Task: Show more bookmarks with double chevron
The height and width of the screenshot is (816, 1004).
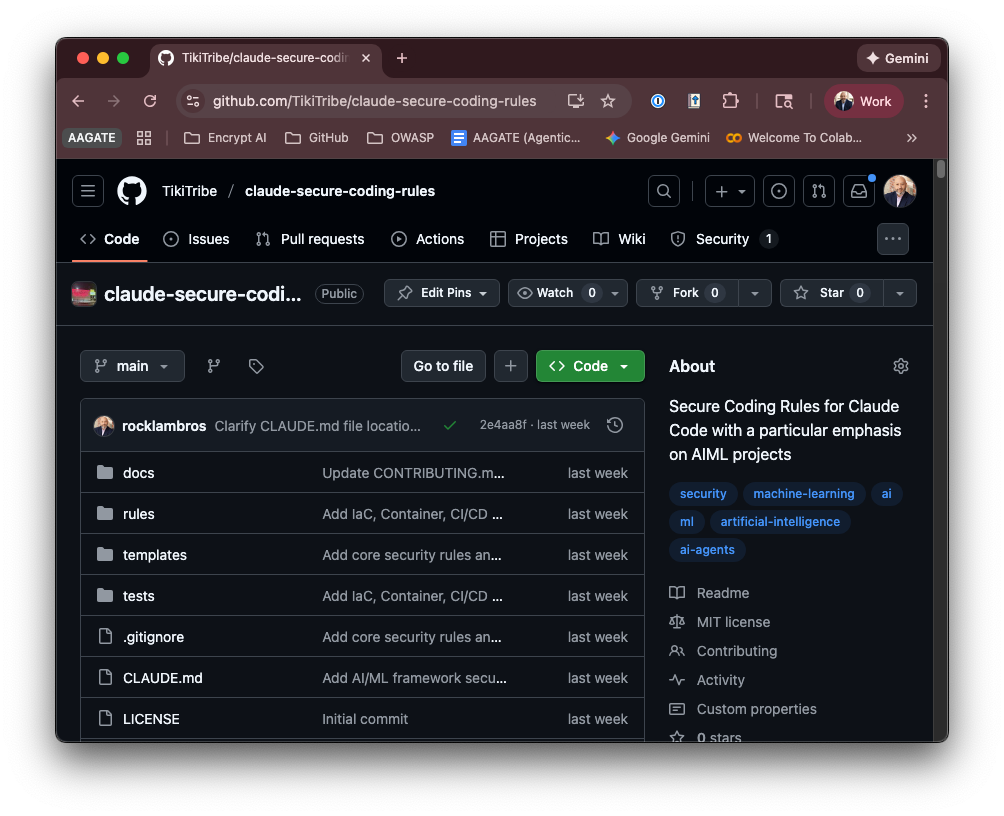Action: (911, 138)
